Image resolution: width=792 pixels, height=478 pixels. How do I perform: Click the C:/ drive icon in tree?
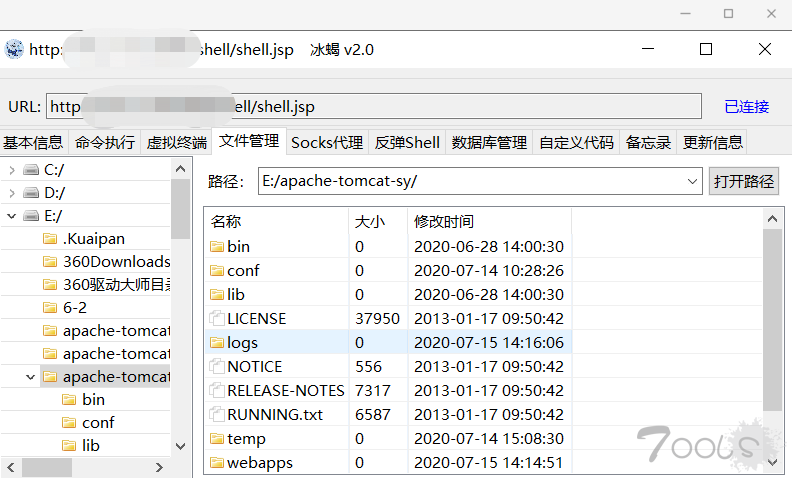point(31,169)
